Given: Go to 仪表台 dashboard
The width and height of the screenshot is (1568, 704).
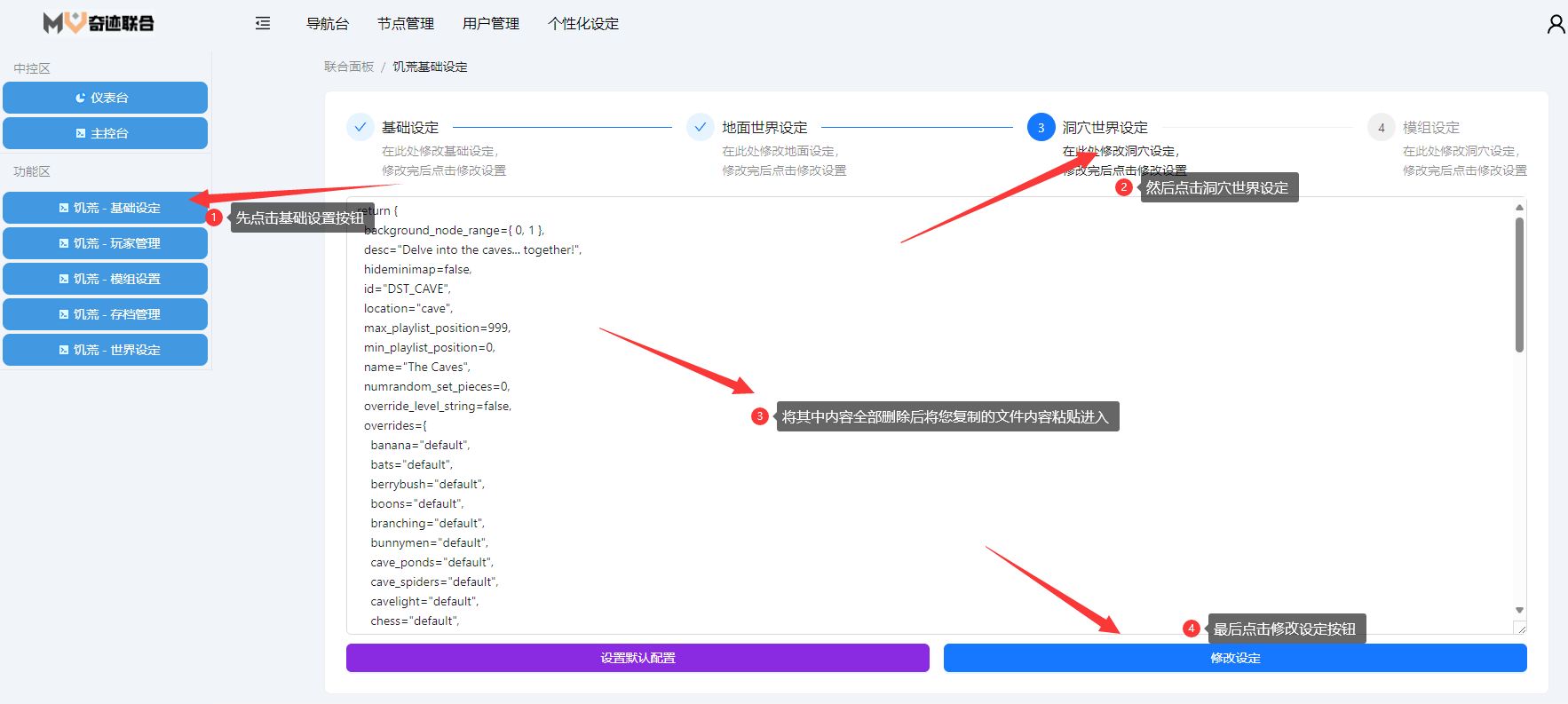Looking at the screenshot, I should (x=105, y=98).
